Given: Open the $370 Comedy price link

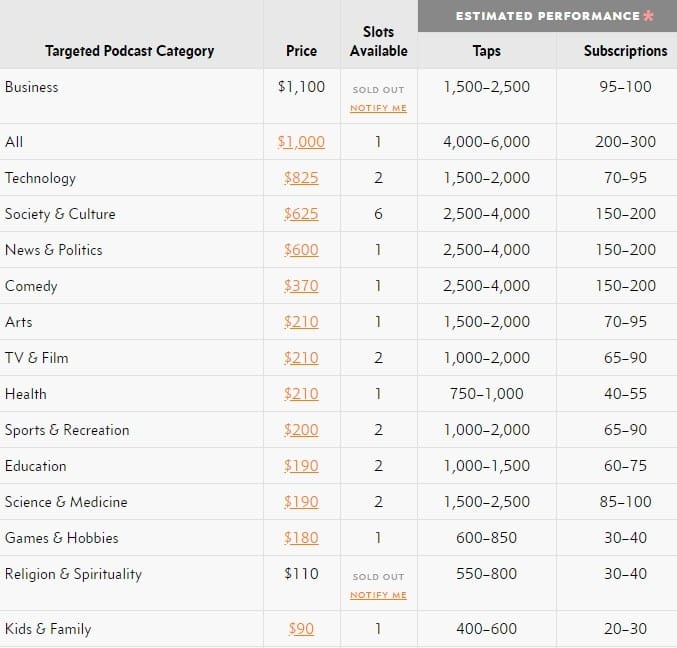Looking at the screenshot, I should coord(301,286).
